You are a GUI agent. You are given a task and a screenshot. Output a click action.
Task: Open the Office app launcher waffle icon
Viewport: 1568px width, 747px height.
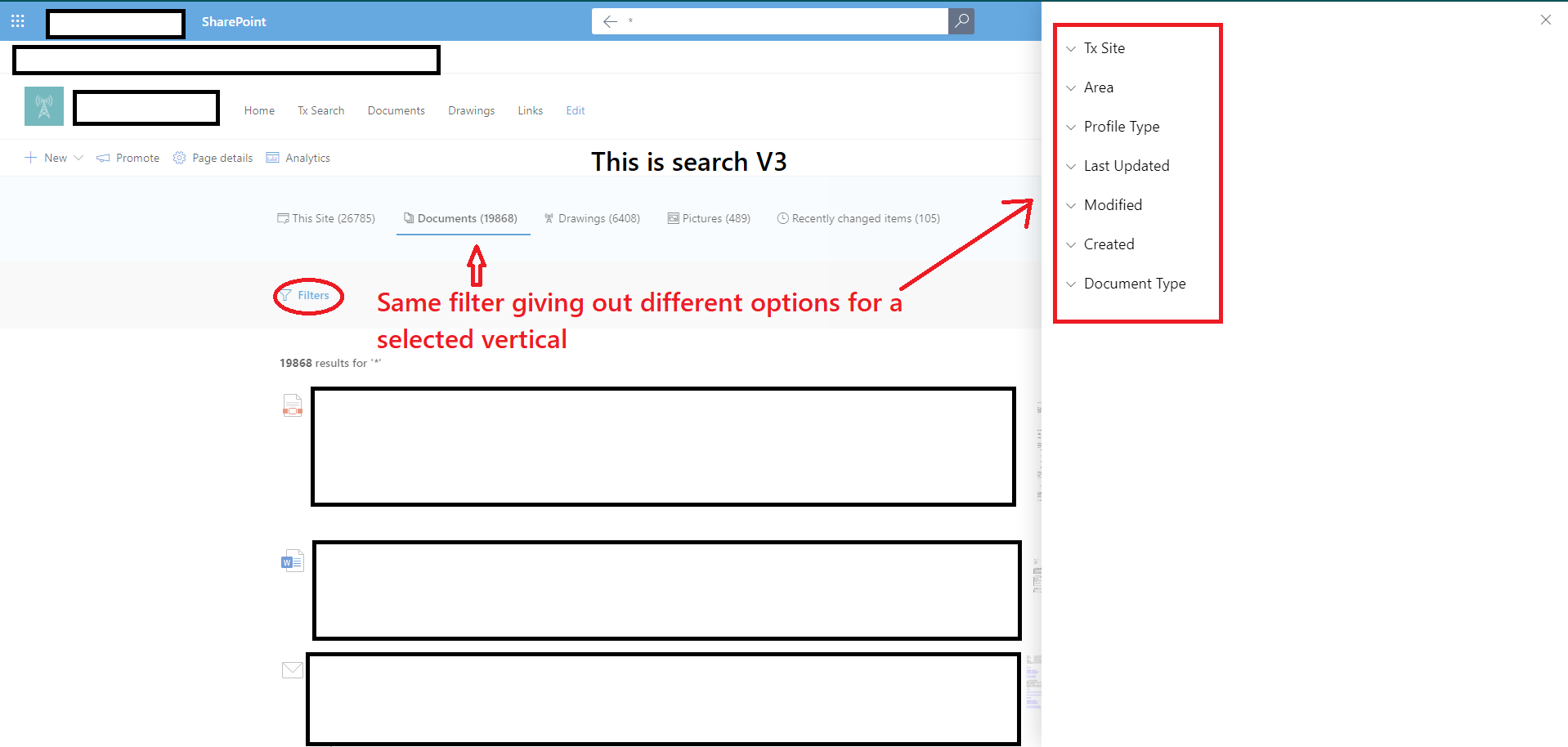click(17, 20)
